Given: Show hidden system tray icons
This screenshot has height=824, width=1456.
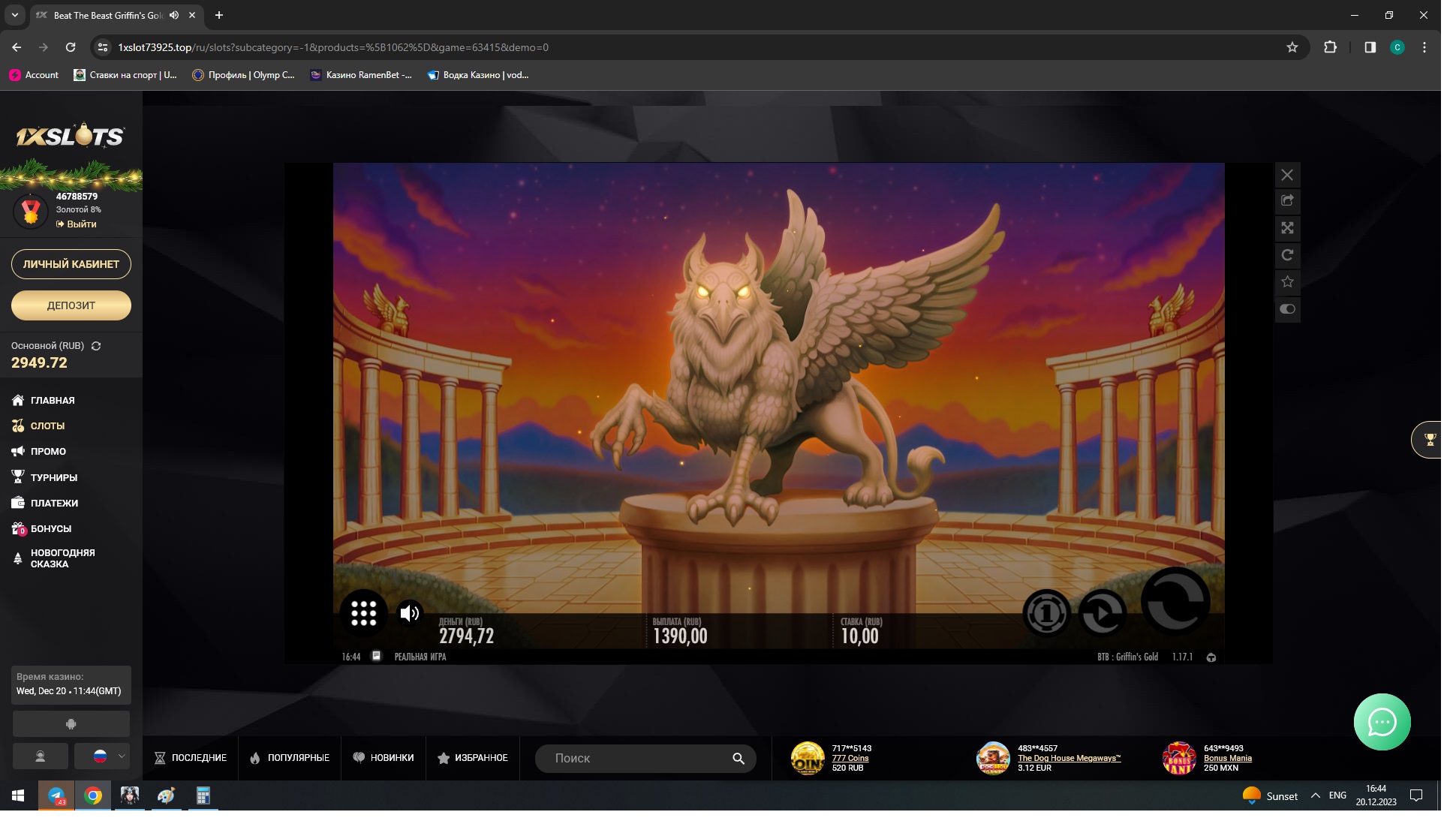Looking at the screenshot, I should pyautogui.click(x=1315, y=795).
